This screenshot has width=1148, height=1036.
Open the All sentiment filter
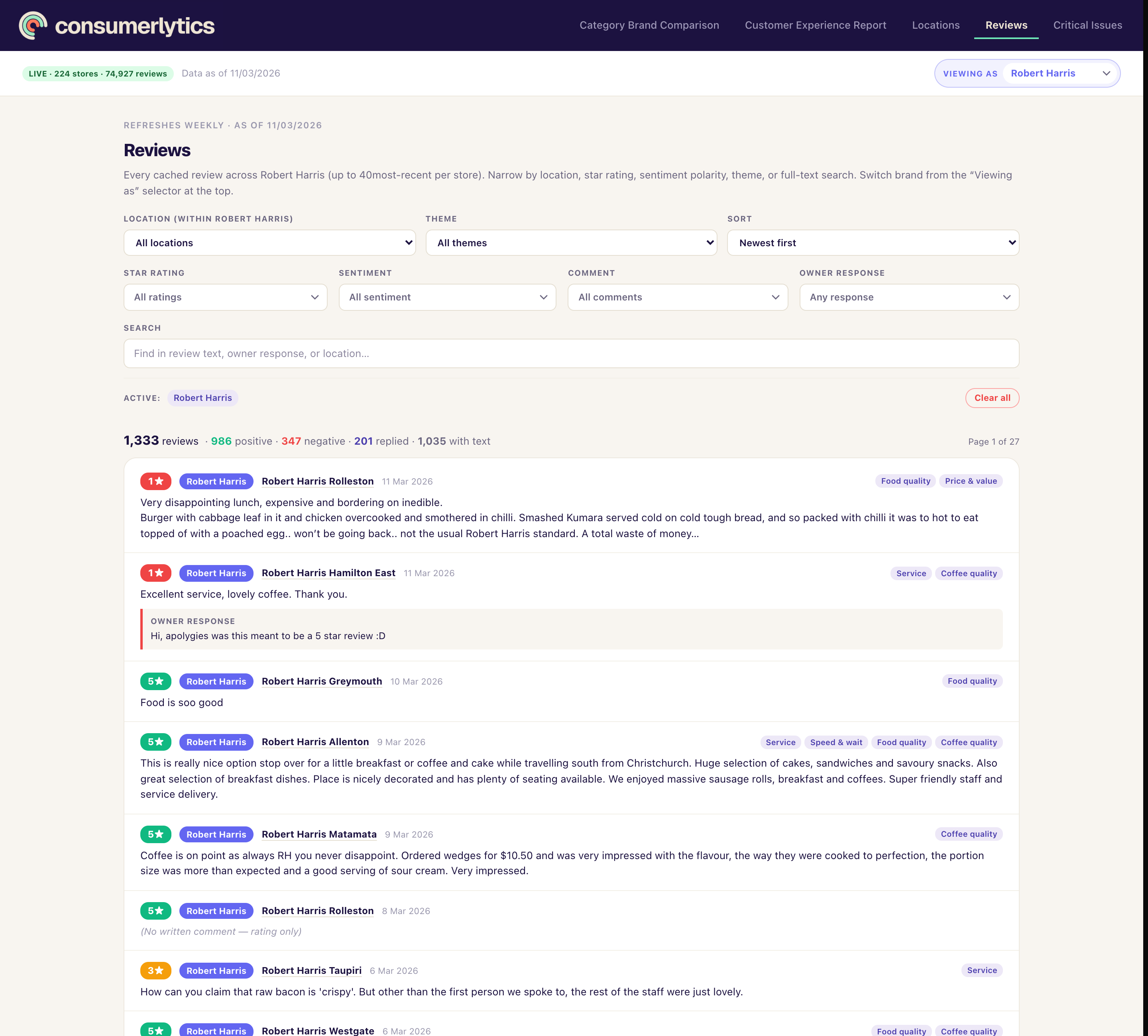(448, 297)
